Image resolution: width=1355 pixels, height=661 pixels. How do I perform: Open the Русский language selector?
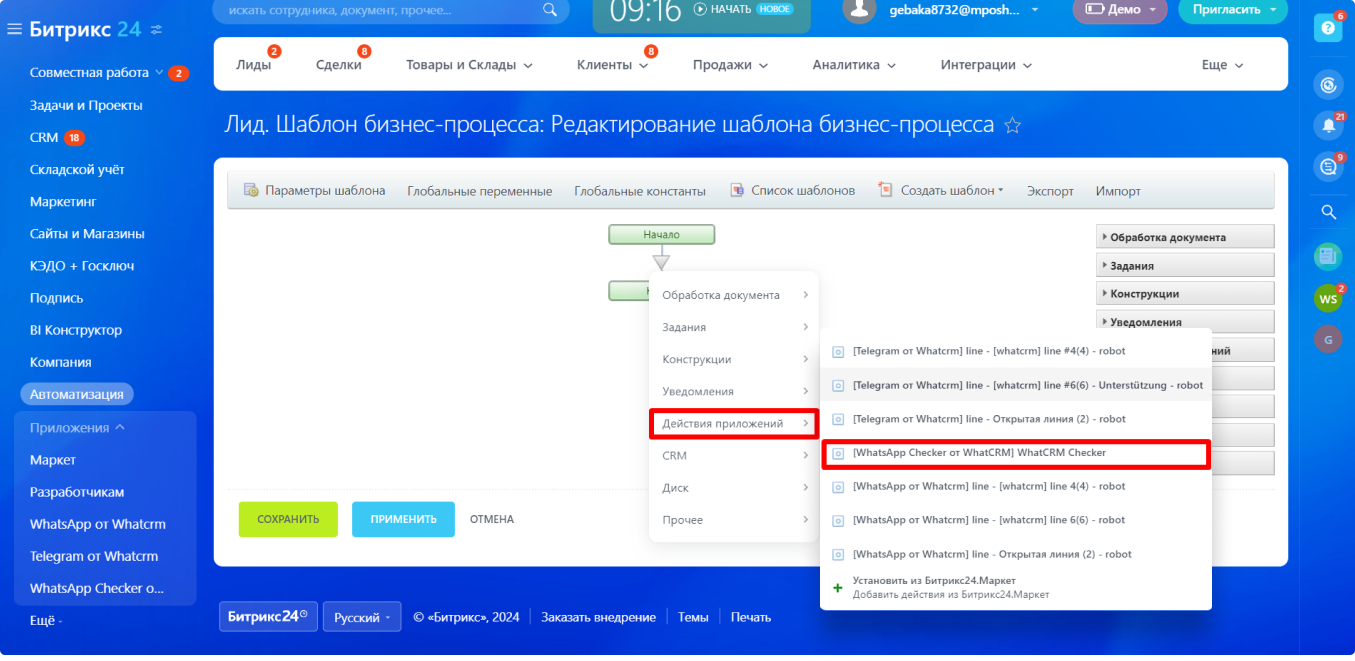pos(361,617)
